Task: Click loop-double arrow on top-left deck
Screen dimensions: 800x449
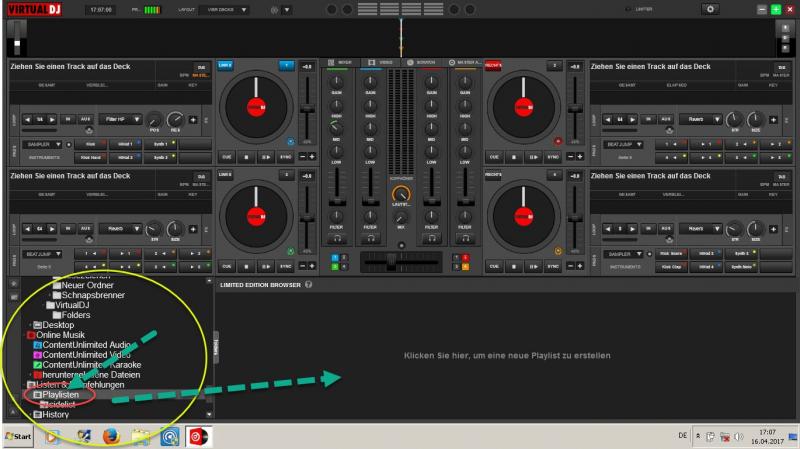Action: click(x=52, y=119)
